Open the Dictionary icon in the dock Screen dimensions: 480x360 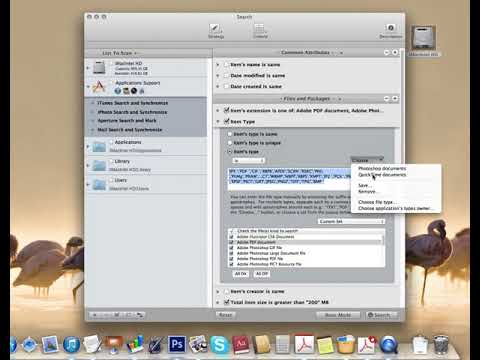point(241,345)
